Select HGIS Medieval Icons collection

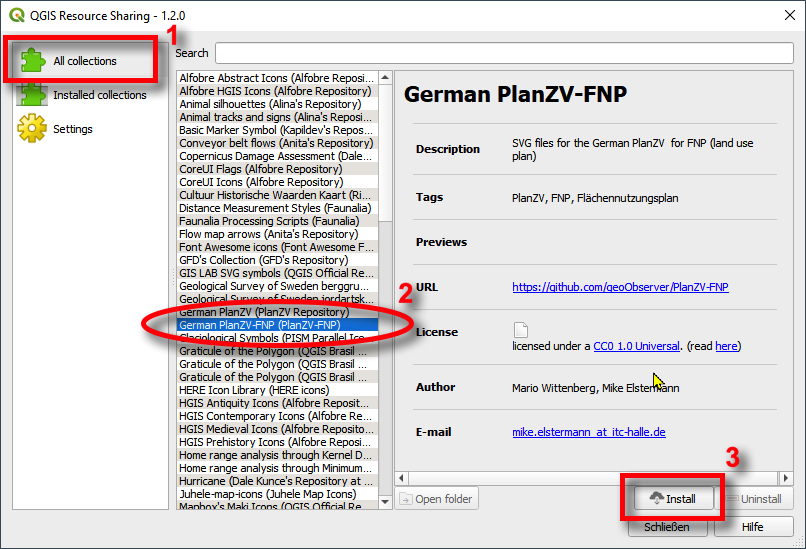[x=278, y=429]
